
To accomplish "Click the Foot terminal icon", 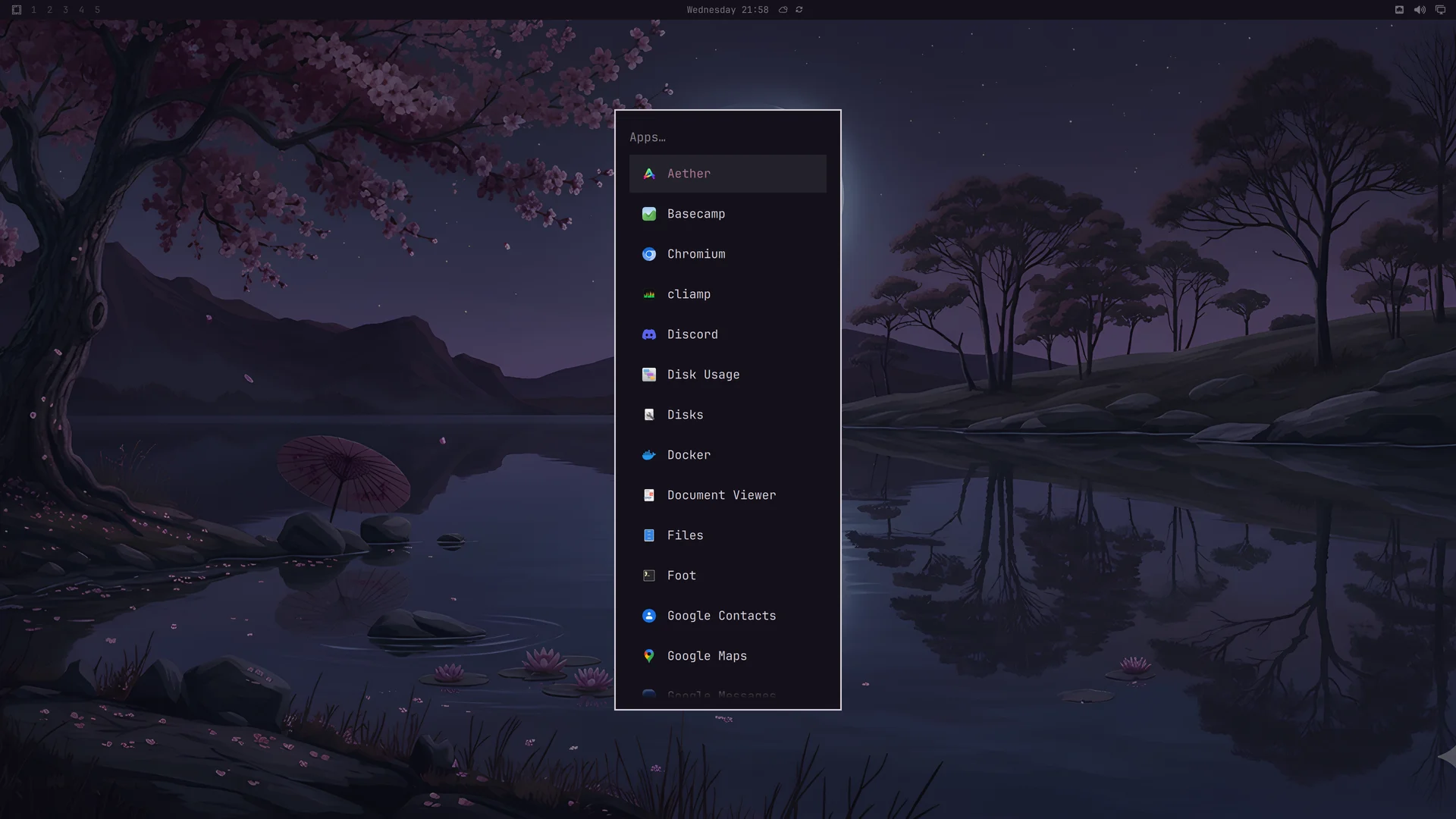I will (x=649, y=576).
